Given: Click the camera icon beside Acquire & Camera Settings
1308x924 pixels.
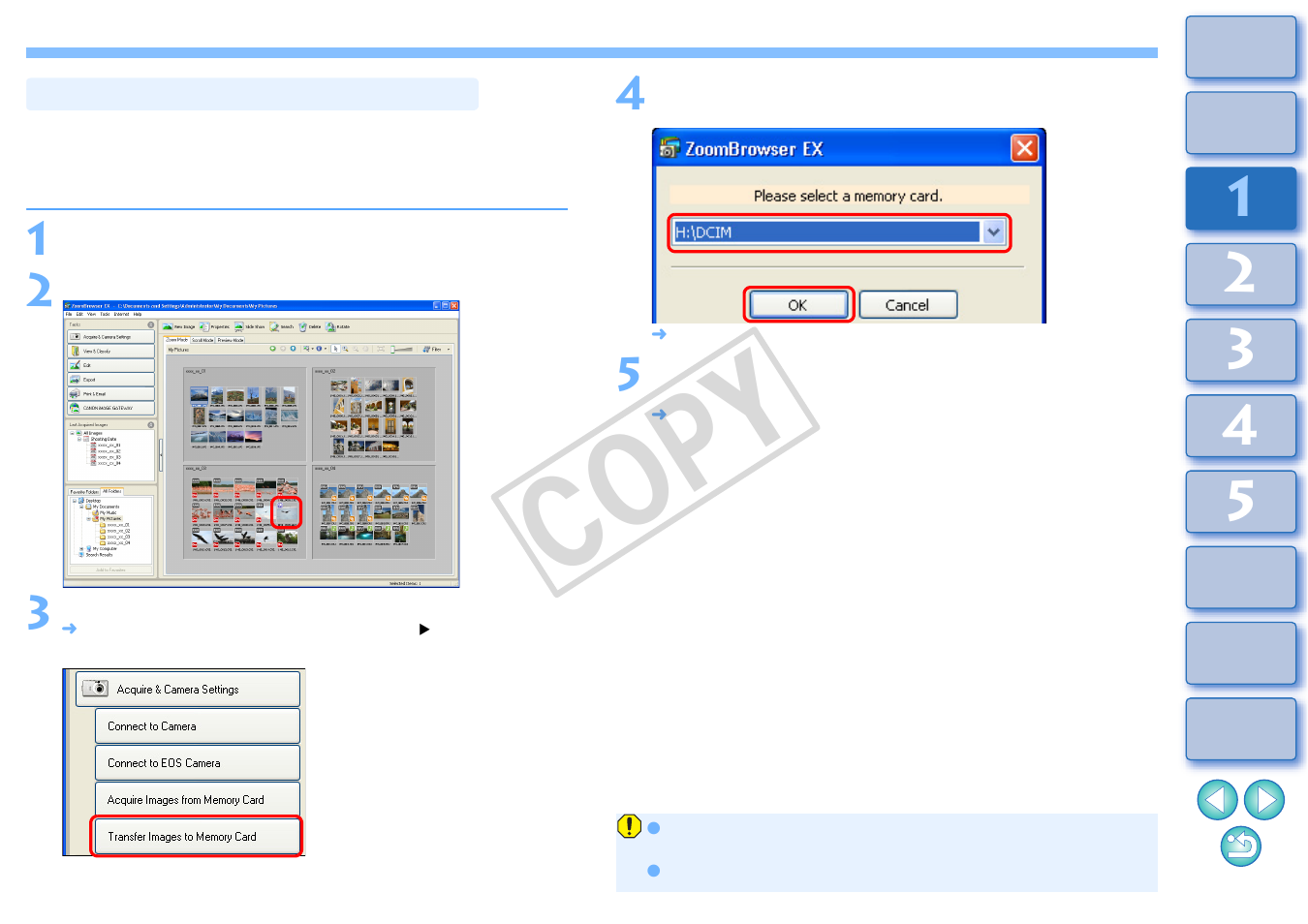Looking at the screenshot, I should tap(95, 688).
